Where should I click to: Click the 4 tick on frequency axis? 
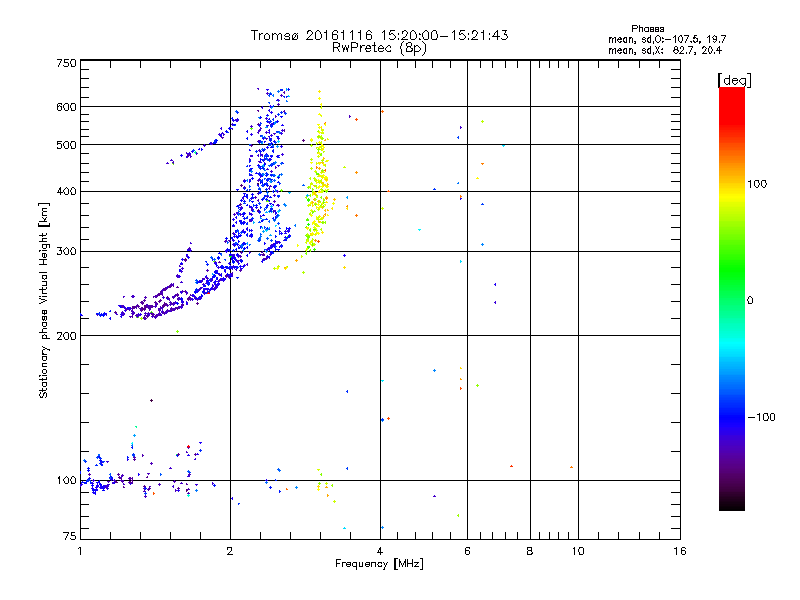coord(380,551)
